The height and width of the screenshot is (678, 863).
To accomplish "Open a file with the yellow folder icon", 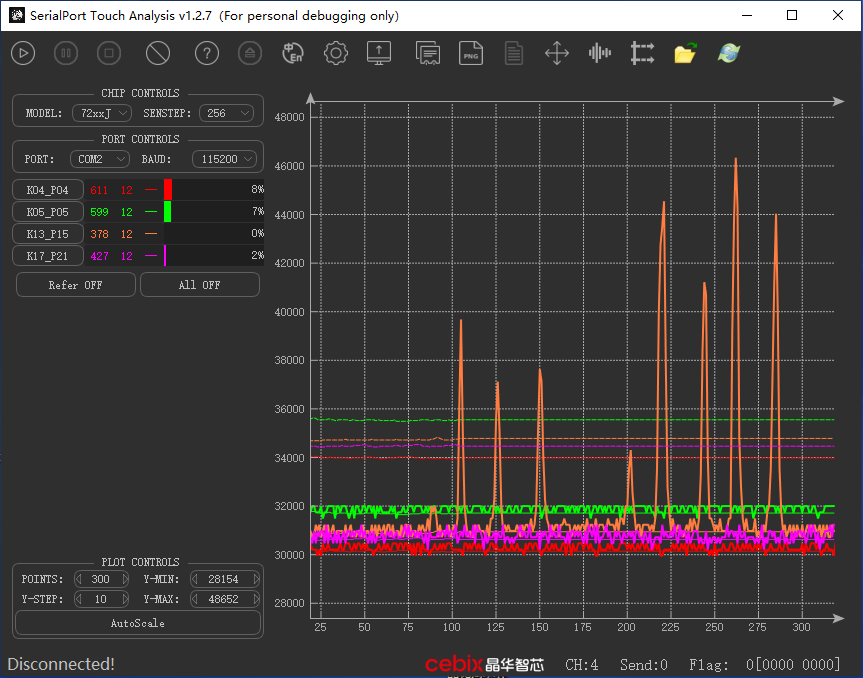I will click(x=685, y=53).
